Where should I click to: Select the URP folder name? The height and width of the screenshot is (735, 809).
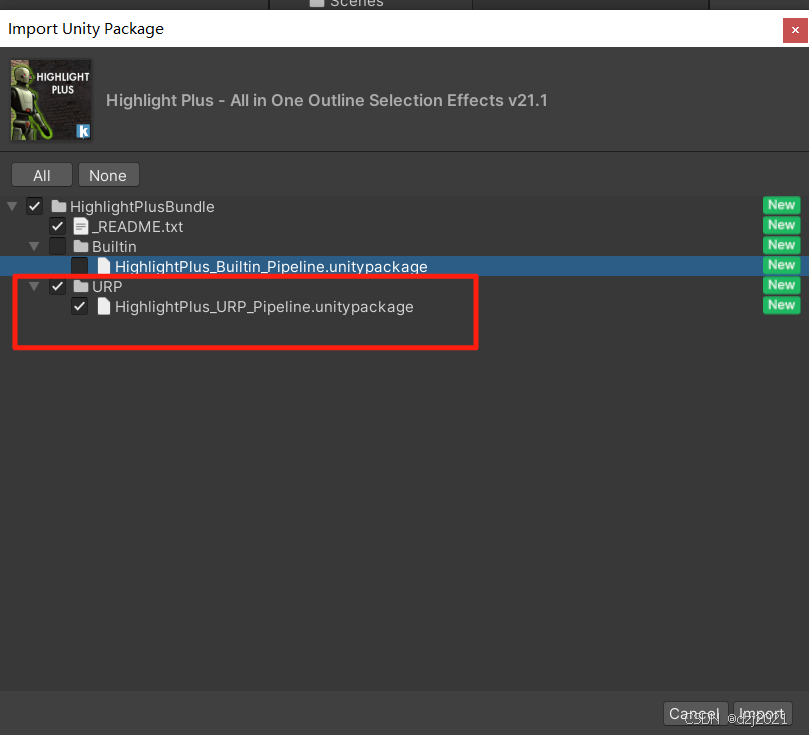(x=107, y=286)
